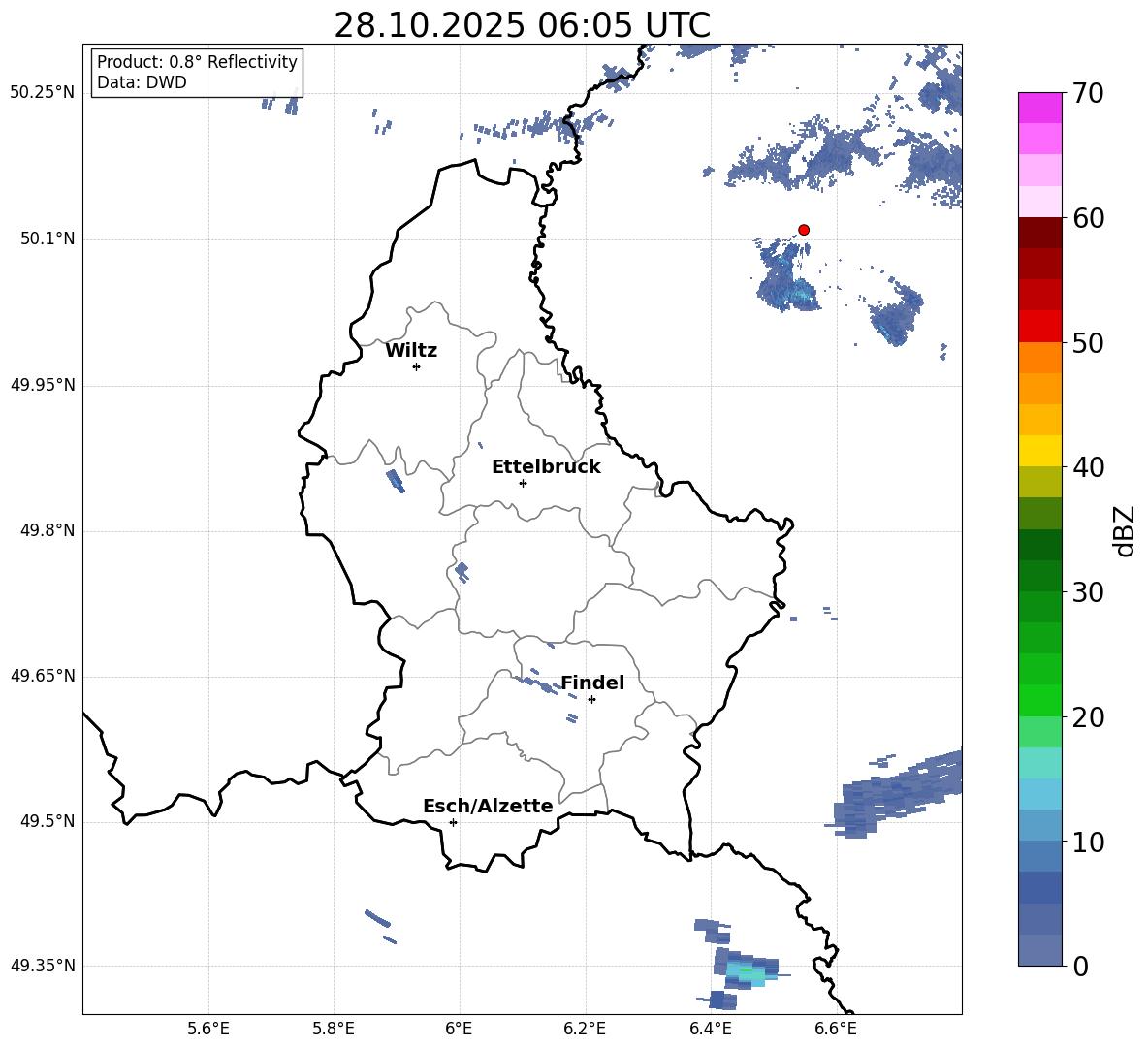Click the 49.65°N latitude label
This screenshot has width=1148, height=1048.
pos(43,676)
